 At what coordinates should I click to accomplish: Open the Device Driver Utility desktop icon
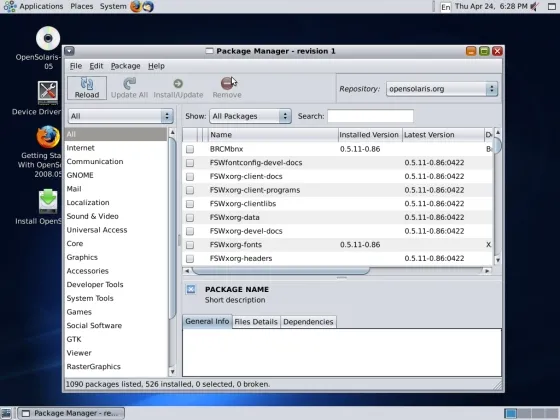click(48, 93)
